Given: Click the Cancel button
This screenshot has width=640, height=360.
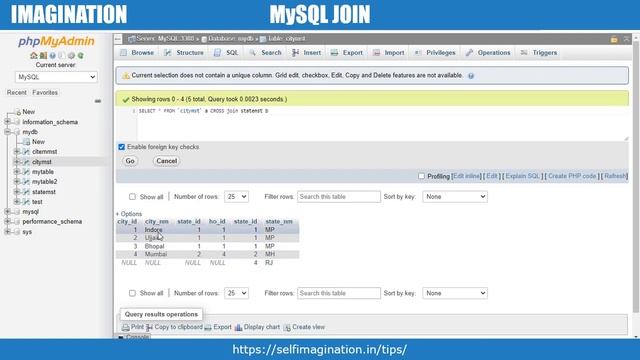Looking at the screenshot, I should pyautogui.click(x=167, y=161).
